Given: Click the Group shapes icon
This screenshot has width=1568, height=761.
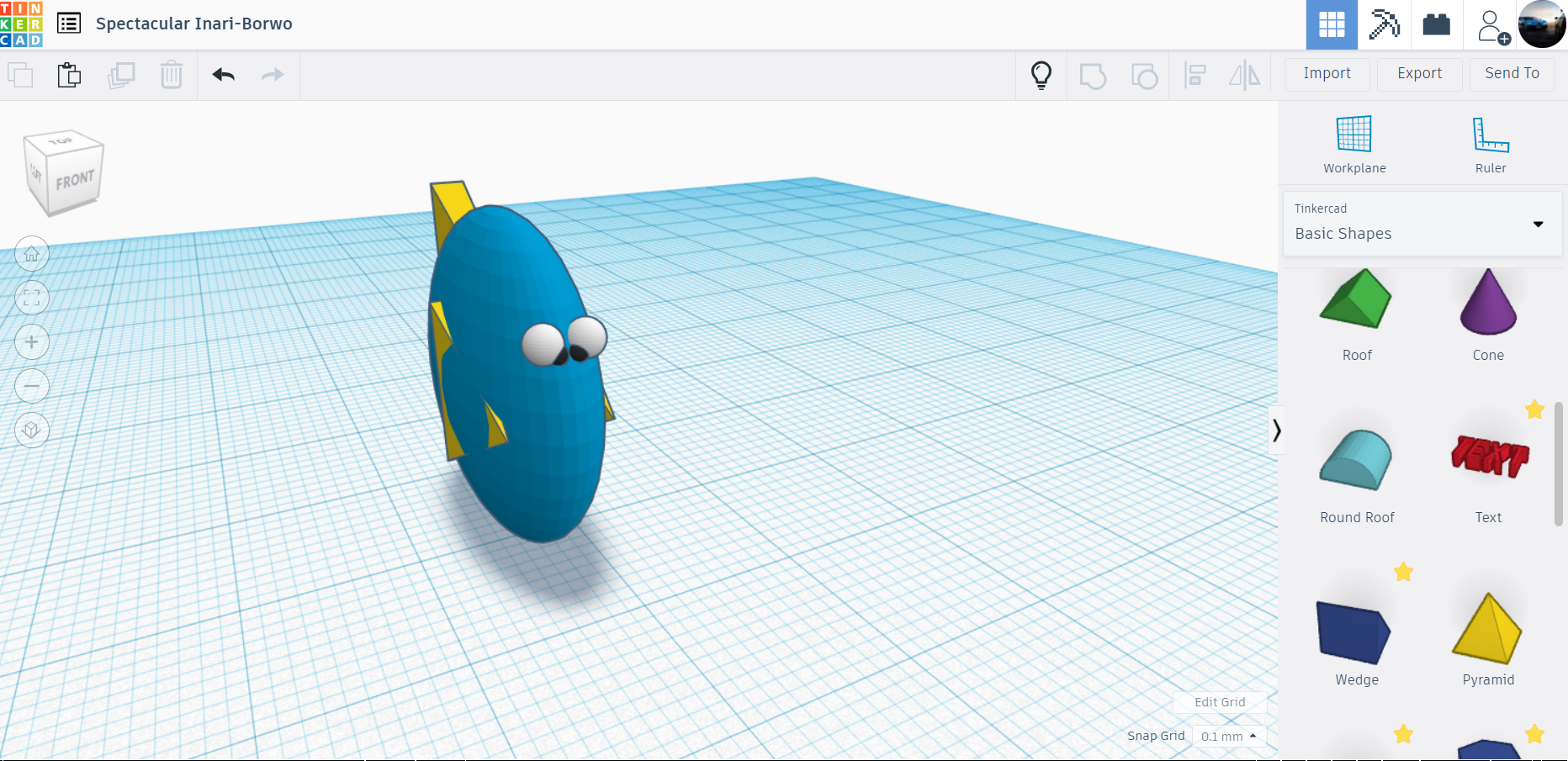Looking at the screenshot, I should tap(1093, 76).
